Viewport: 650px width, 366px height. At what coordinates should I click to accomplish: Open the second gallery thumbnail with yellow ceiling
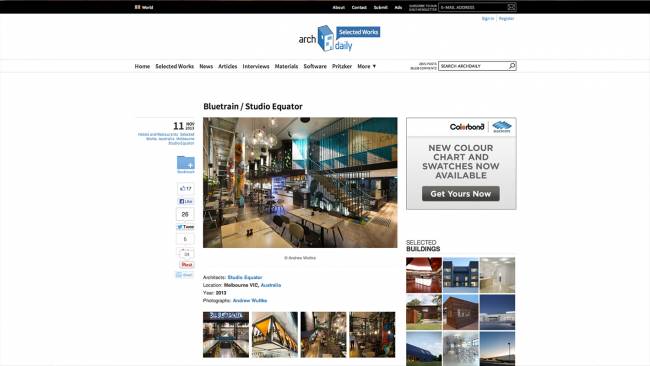(x=275, y=334)
